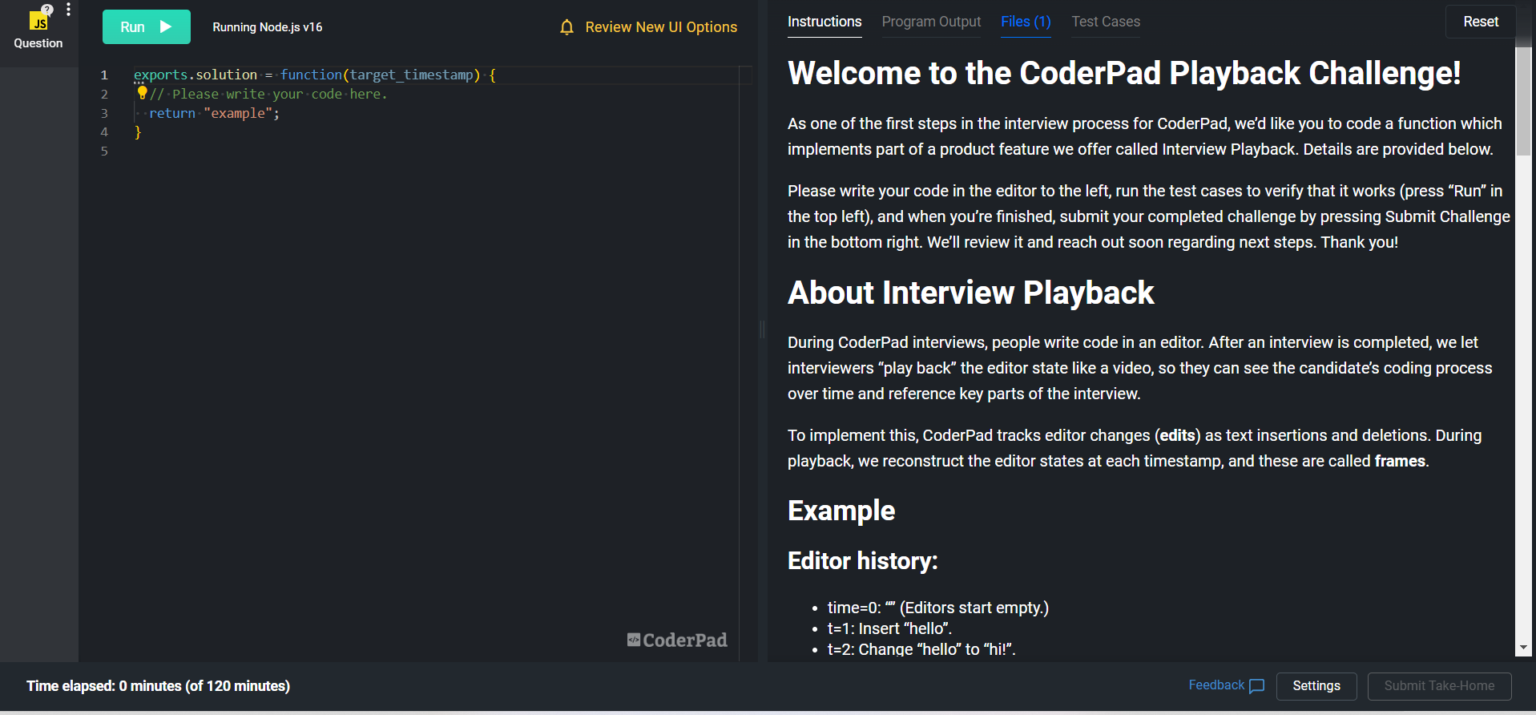This screenshot has width=1536, height=715.
Task: Open the Test Cases tab
Action: tap(1105, 21)
